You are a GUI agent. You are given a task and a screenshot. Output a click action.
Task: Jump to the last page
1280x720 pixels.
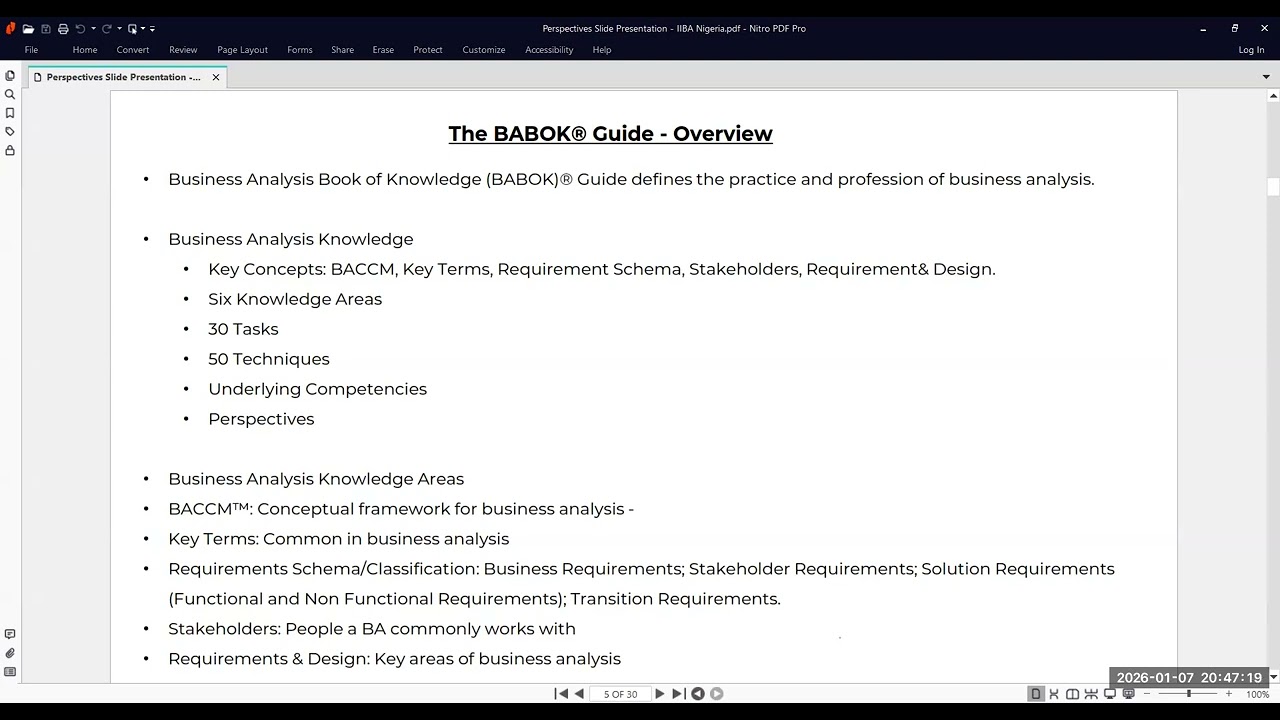[x=678, y=694]
